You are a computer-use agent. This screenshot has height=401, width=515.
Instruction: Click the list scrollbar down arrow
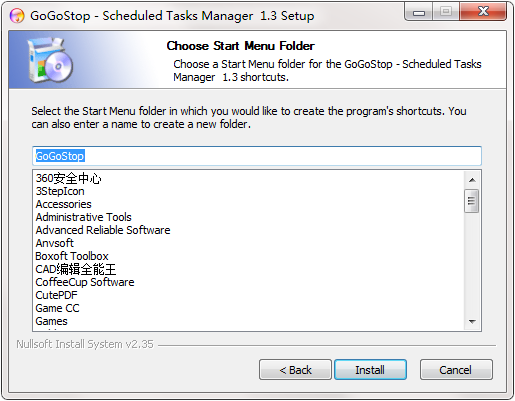click(472, 322)
